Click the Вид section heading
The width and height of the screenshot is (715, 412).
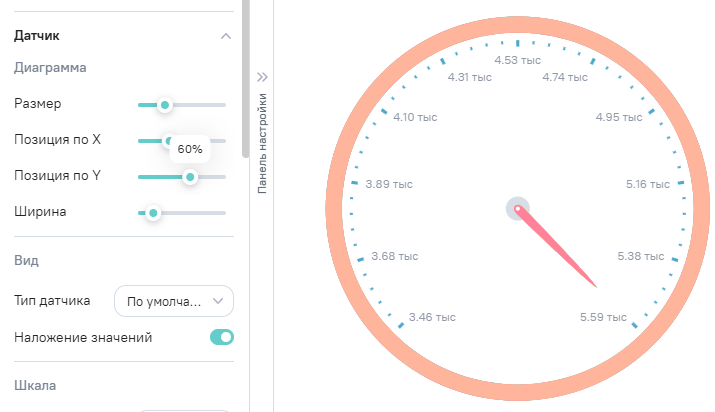click(27, 260)
